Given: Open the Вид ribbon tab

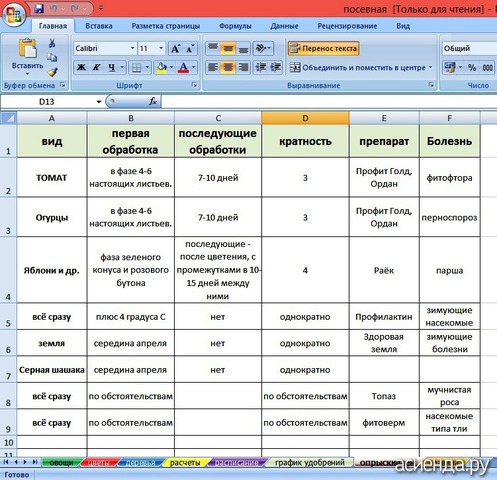Looking at the screenshot, I should point(403,26).
